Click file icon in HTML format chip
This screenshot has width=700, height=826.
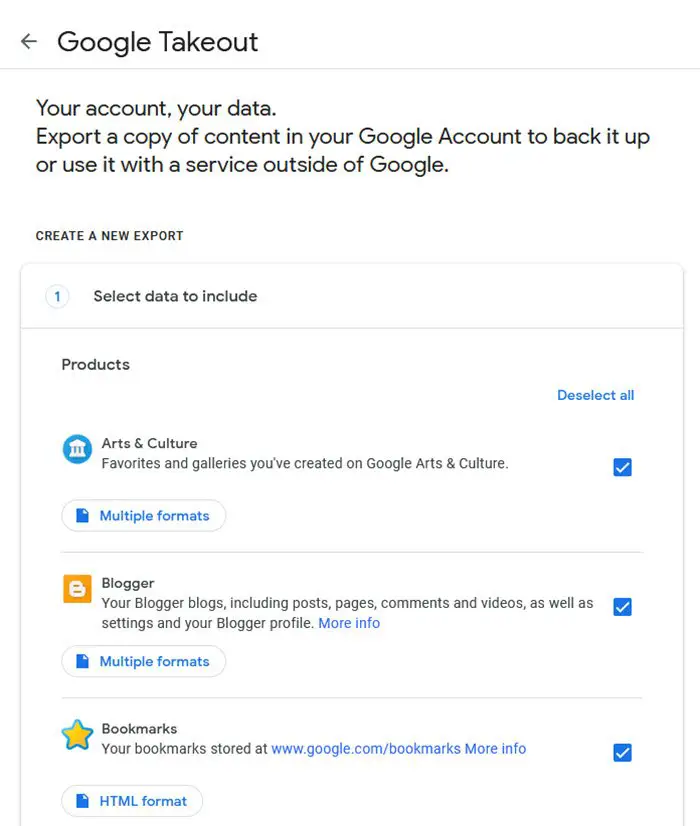[82, 801]
